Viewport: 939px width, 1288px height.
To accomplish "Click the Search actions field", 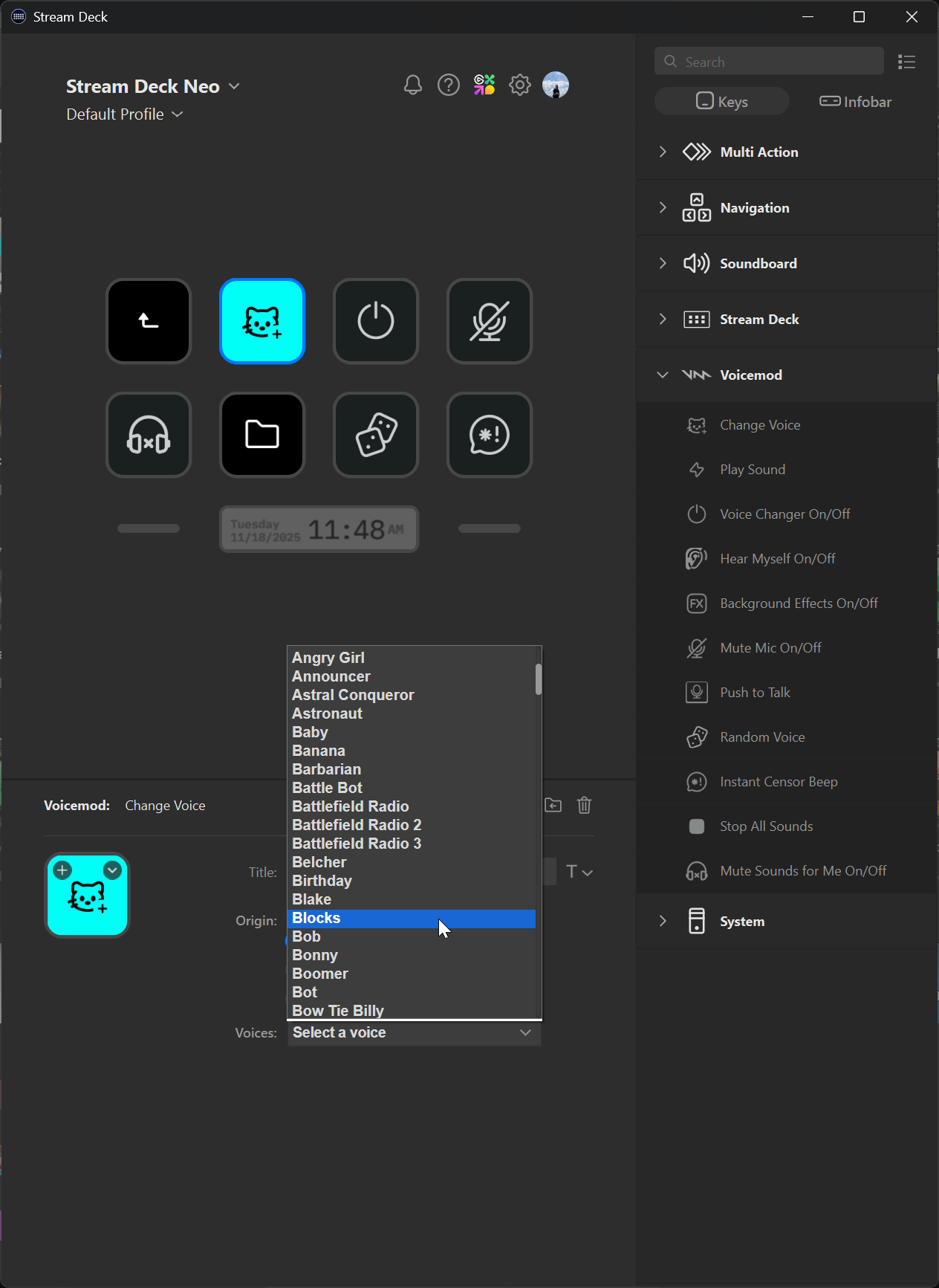I will (x=769, y=62).
